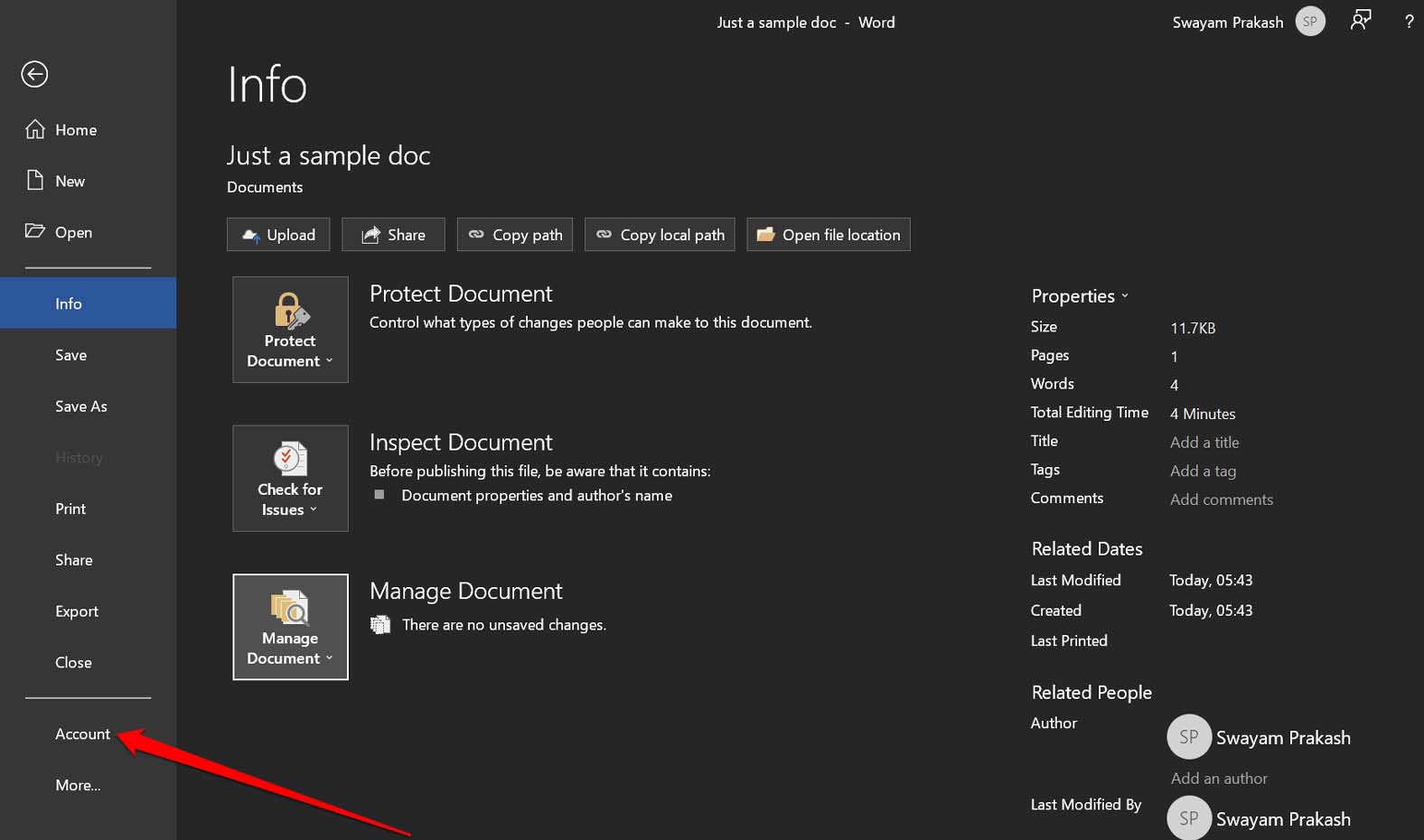Click the Add comments field

[1222, 499]
